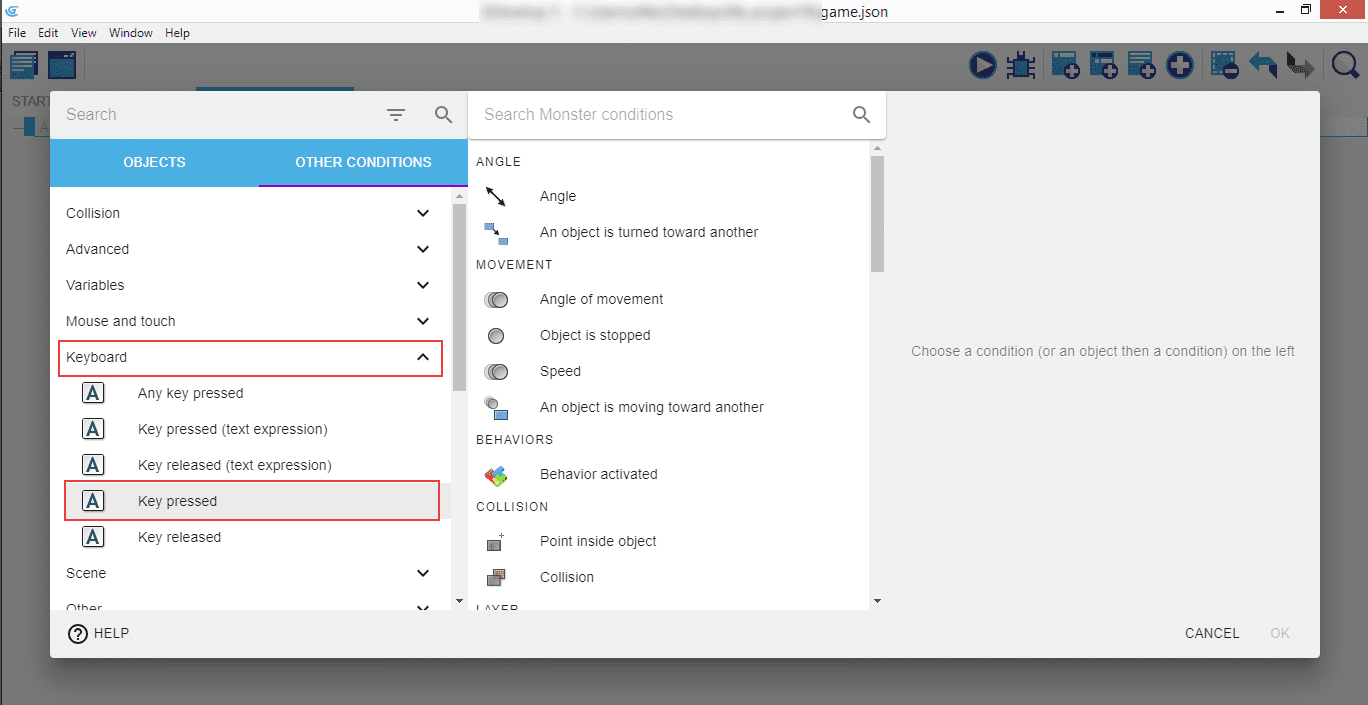Open the Edit menu

tap(48, 33)
